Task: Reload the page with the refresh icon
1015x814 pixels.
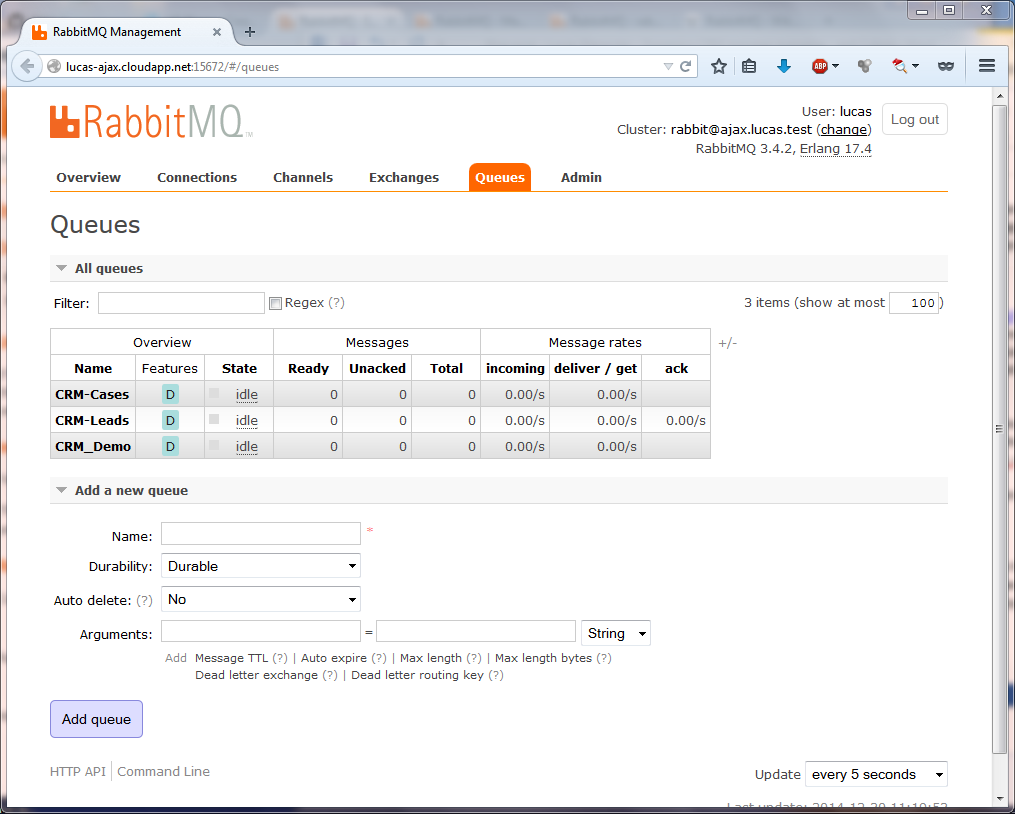Action: click(686, 66)
